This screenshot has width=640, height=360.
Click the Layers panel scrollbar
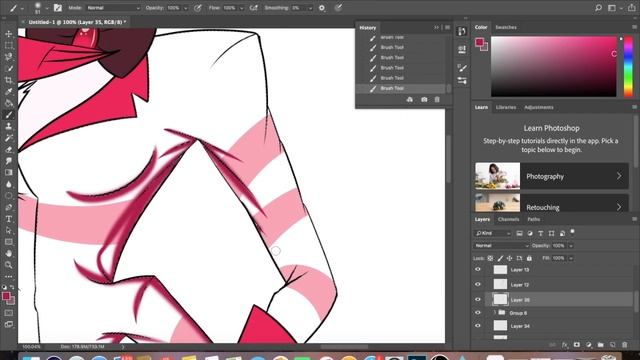[x=636, y=302]
